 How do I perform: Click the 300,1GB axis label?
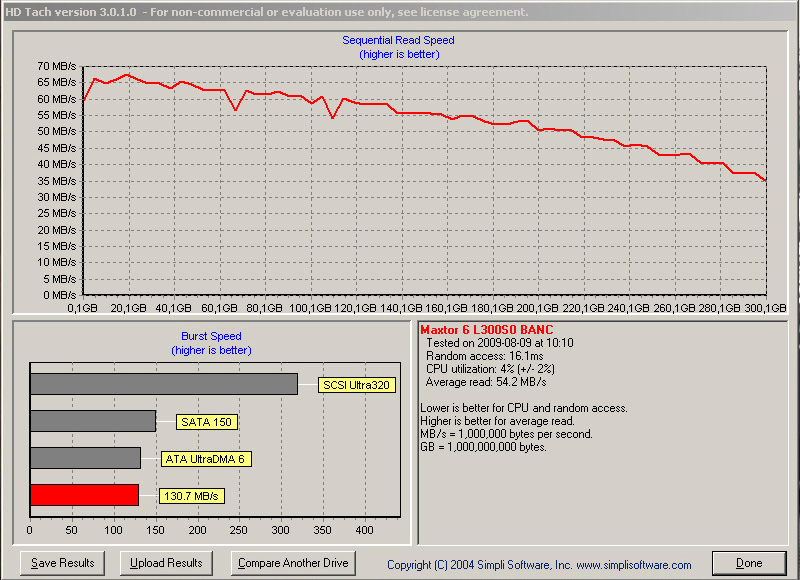765,308
